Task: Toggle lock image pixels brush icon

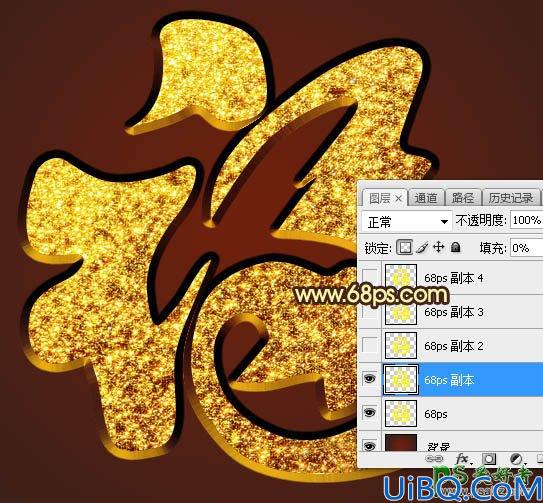Action: click(422, 247)
